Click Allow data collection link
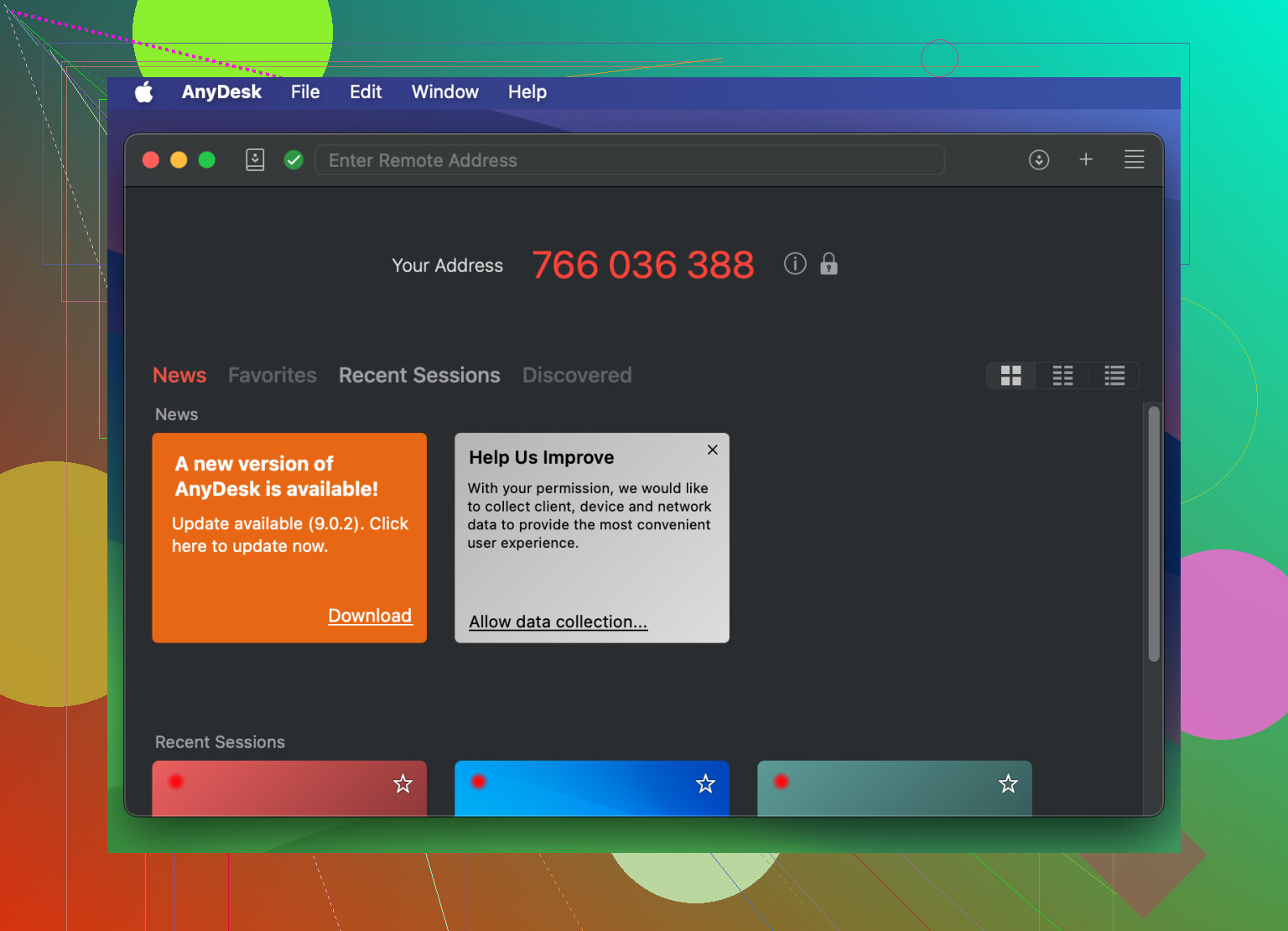The image size is (1288, 931). pyautogui.click(x=558, y=622)
